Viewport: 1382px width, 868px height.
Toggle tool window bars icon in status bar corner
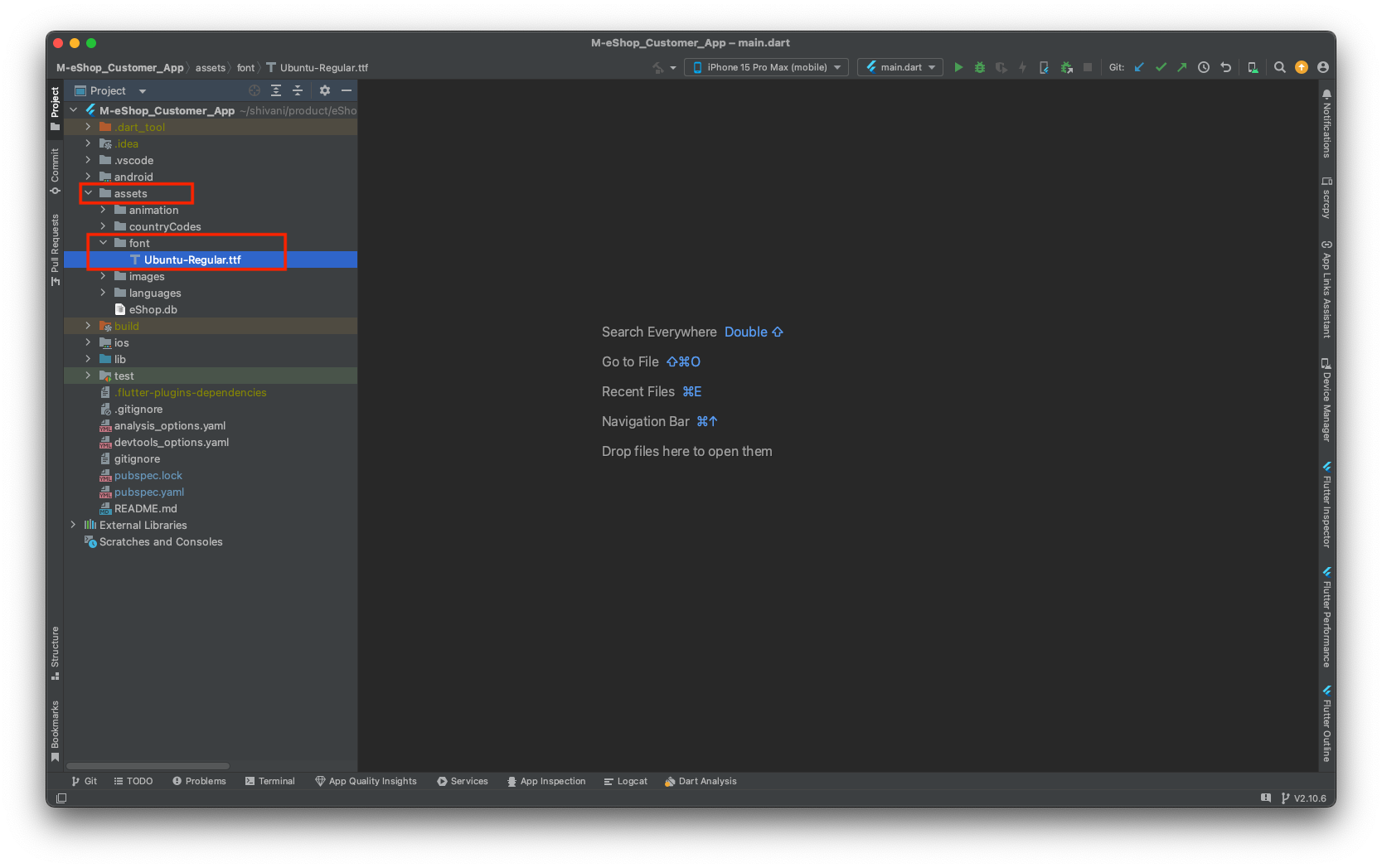pyautogui.click(x=61, y=798)
